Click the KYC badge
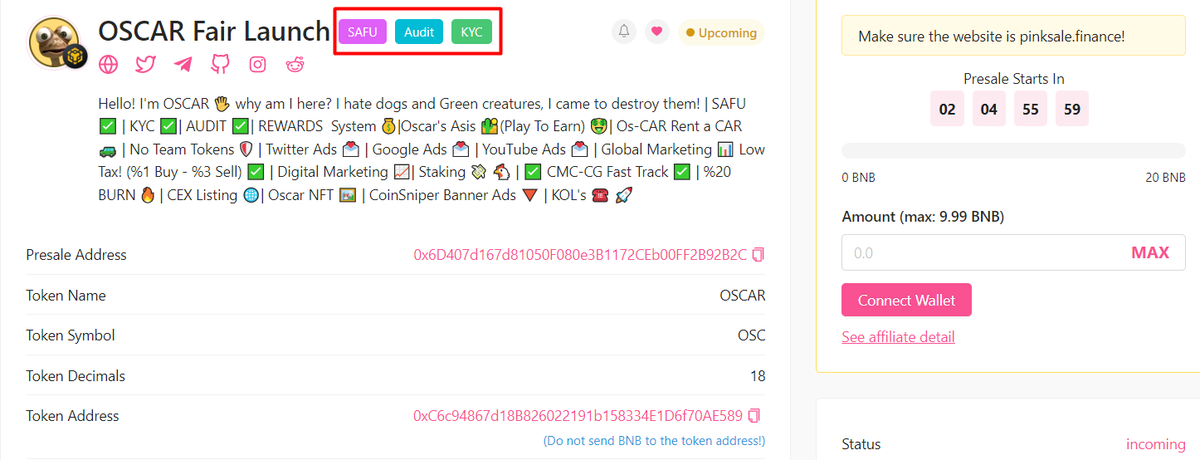The image size is (1200, 460). (472, 32)
